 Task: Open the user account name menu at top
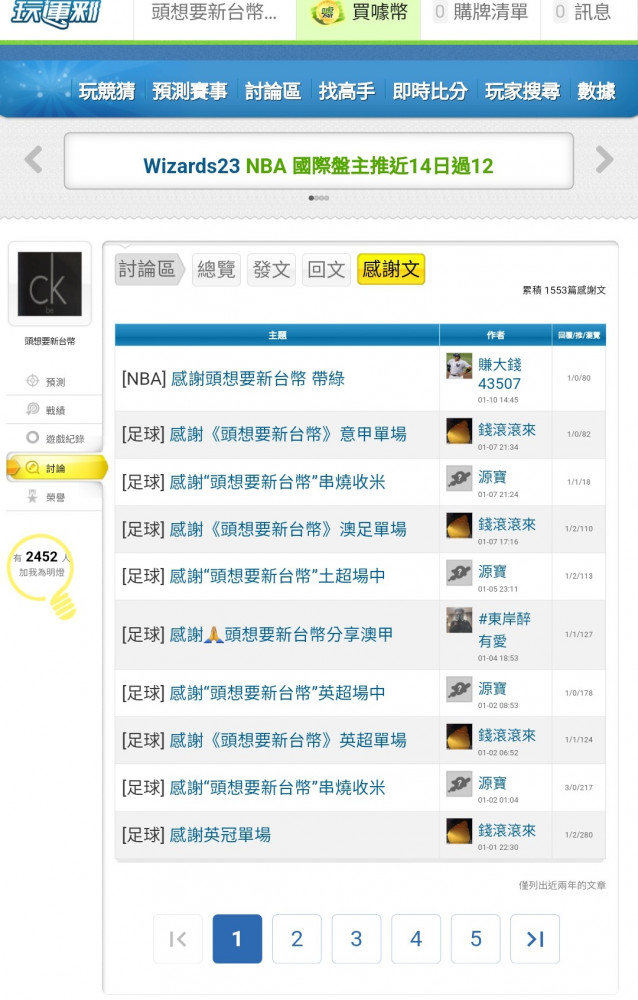pos(214,12)
